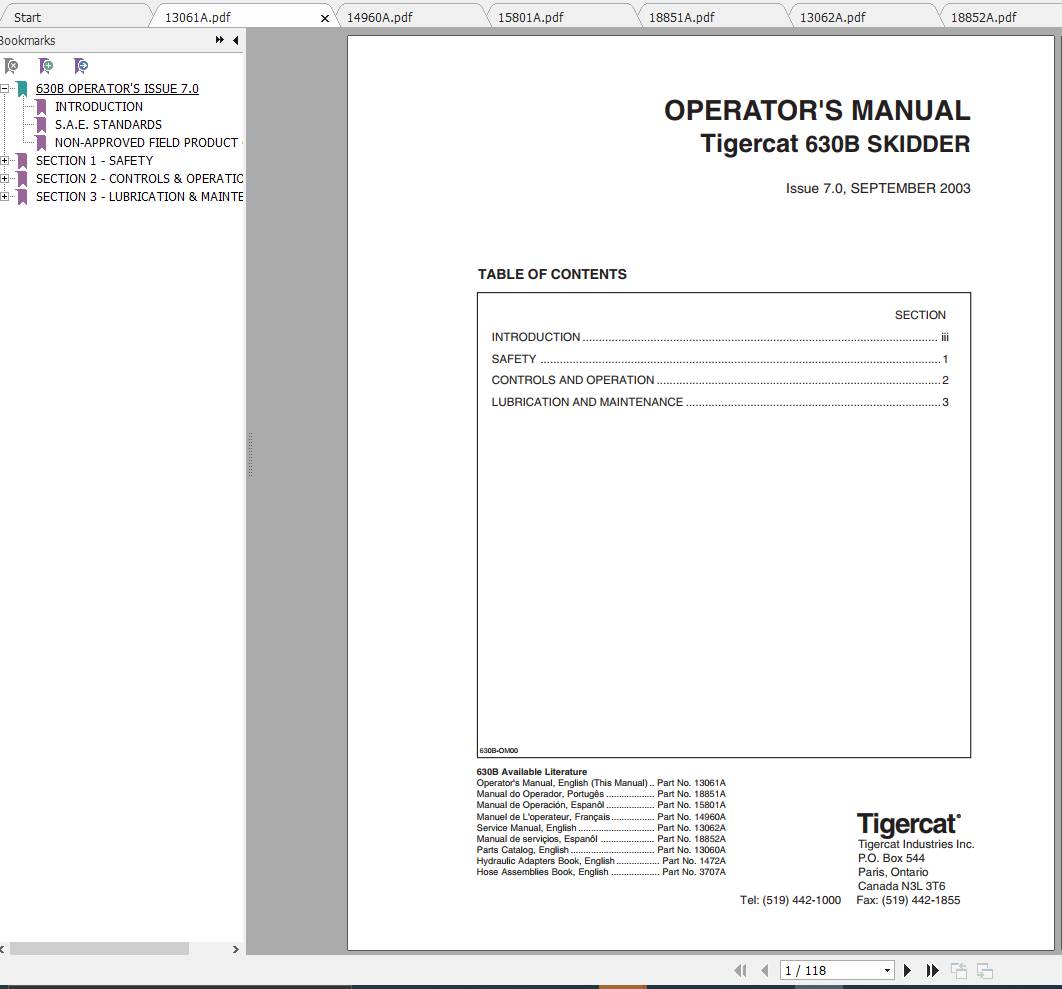Click the double-arrow expand icon in Bookmarks header
The width and height of the screenshot is (1062, 989).
218,40
